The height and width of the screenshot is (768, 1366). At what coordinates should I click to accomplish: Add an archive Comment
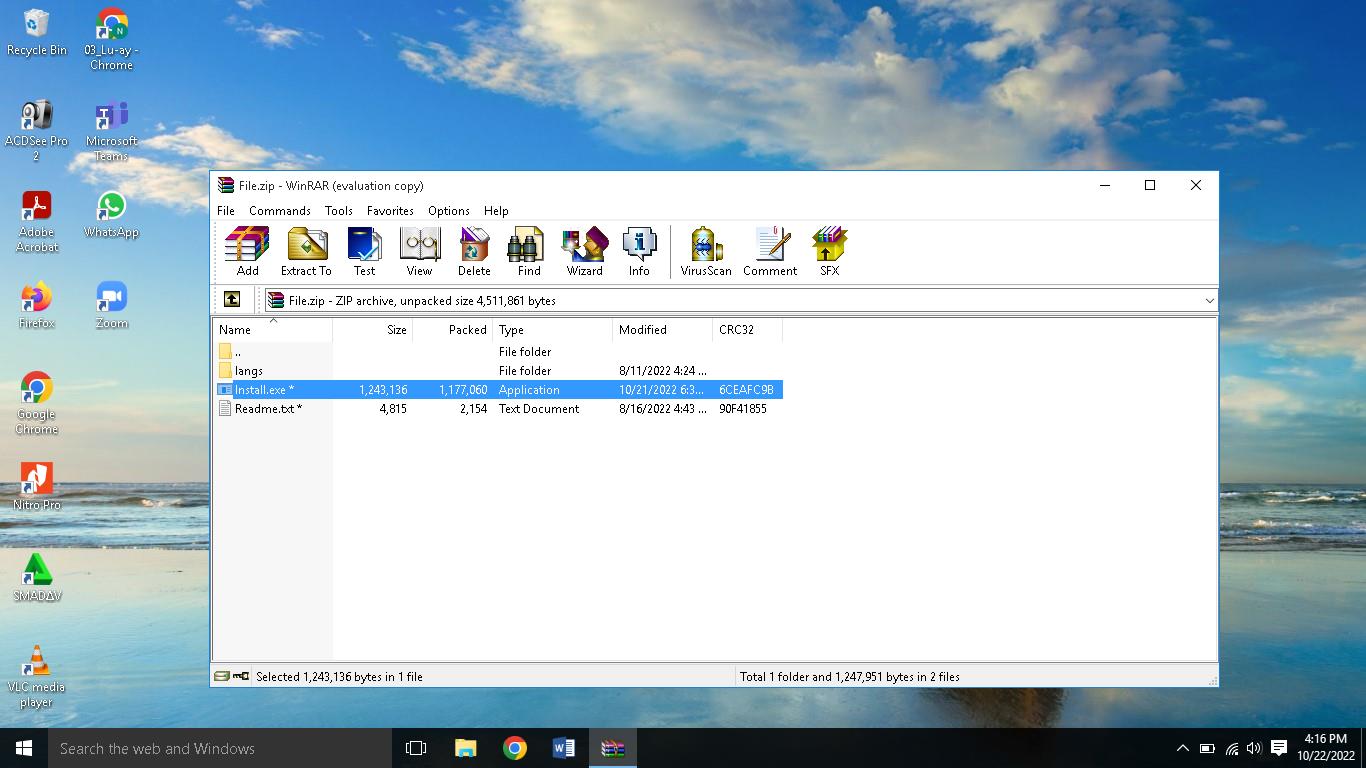770,251
